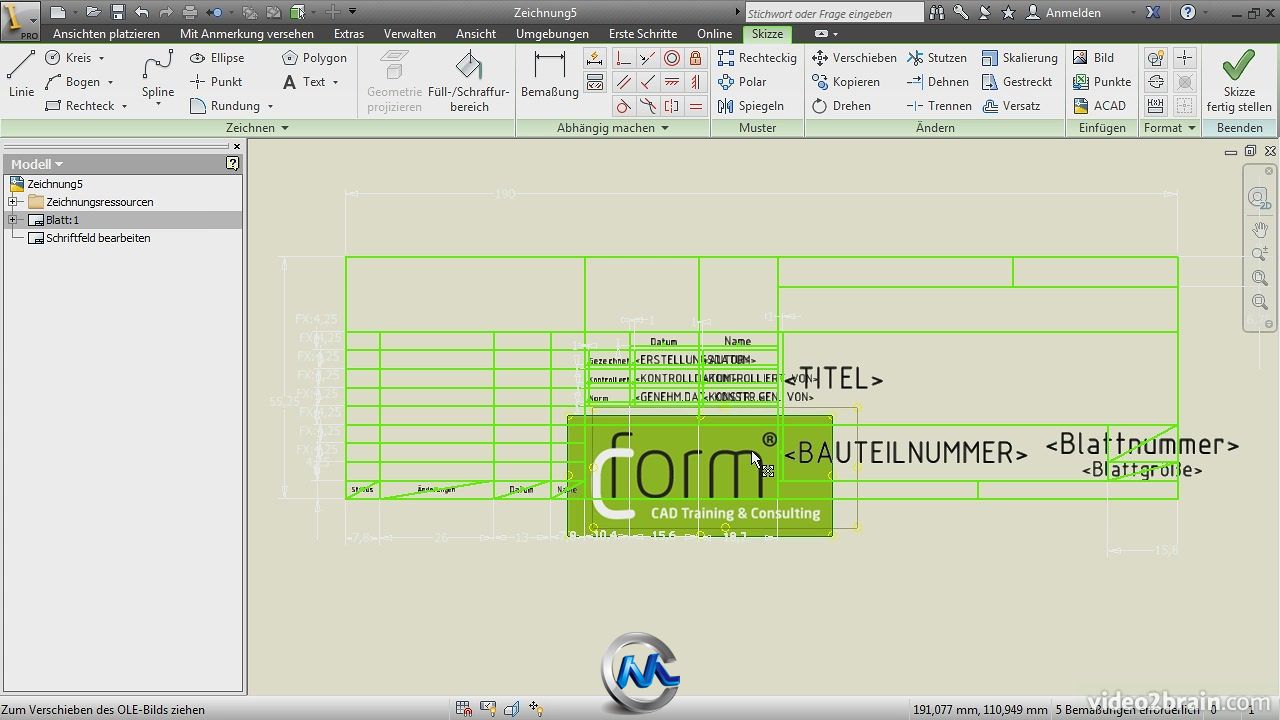Apply the symmetric constraint
The height and width of the screenshot is (720, 1280).
click(x=672, y=106)
